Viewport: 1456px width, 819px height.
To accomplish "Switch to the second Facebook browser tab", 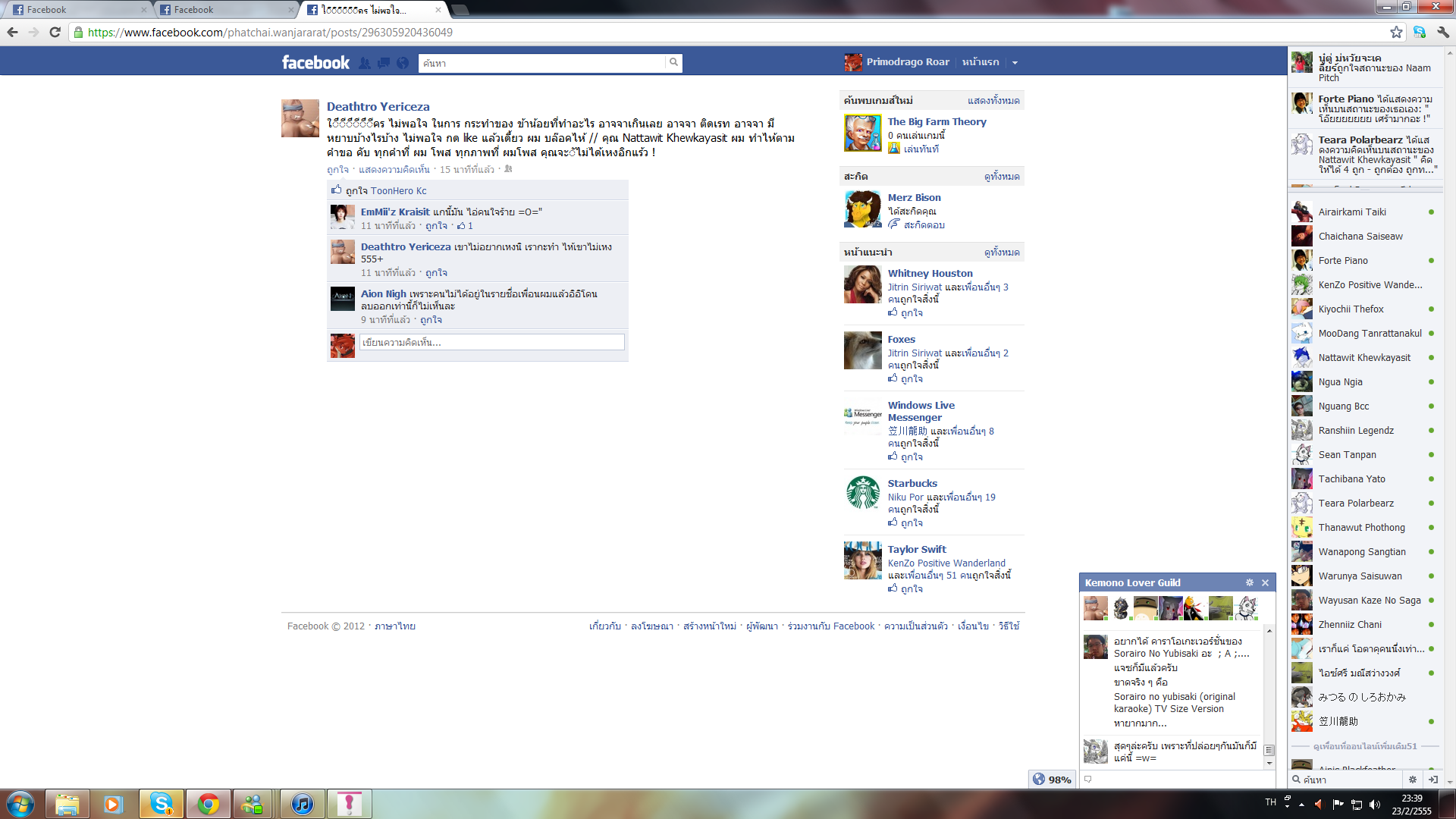I will point(226,10).
